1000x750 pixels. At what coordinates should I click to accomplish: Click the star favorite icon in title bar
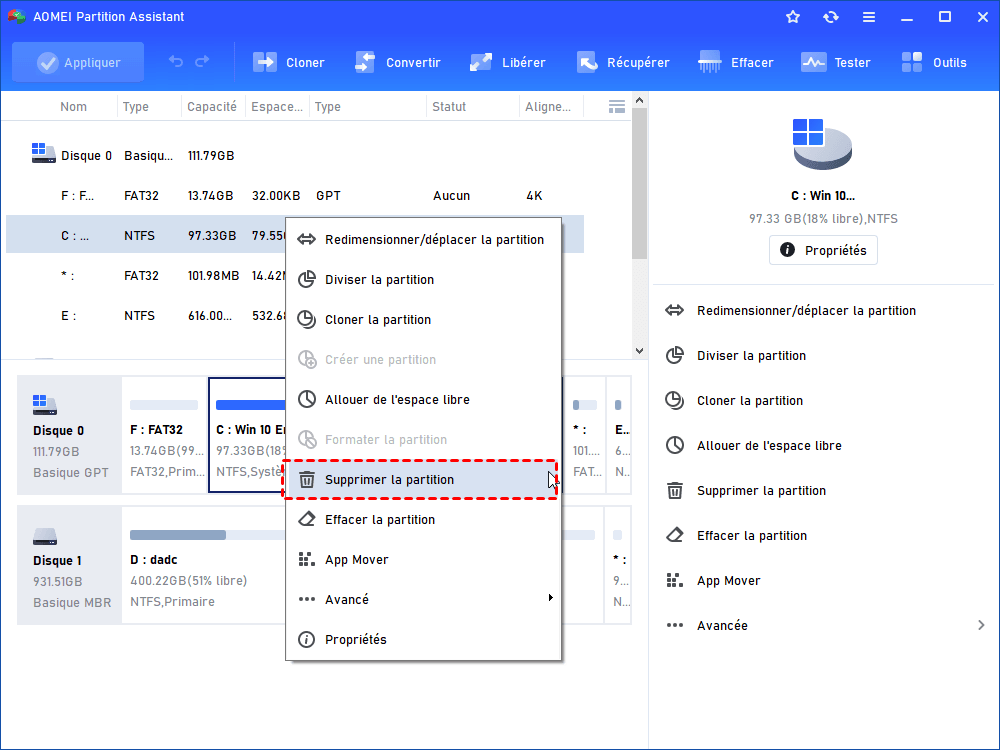tap(793, 17)
